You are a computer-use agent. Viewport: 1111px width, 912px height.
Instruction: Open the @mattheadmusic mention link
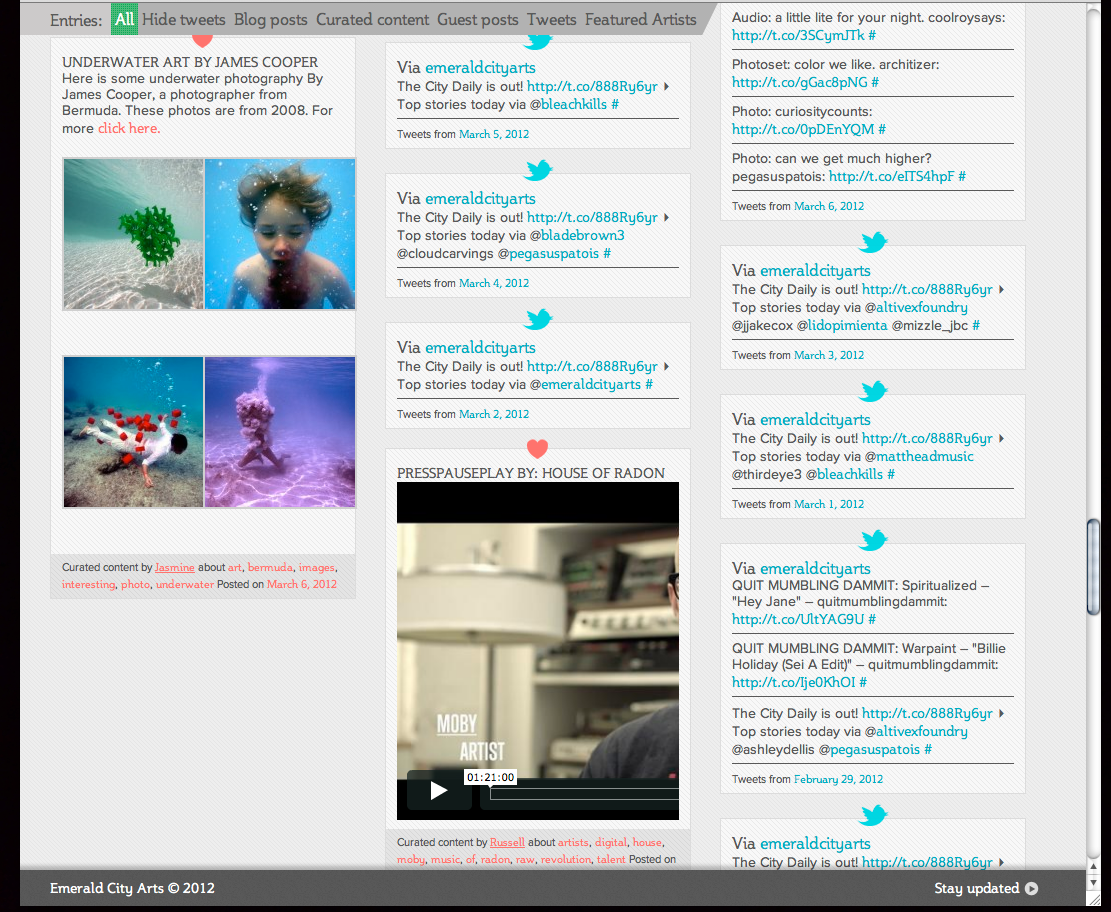tap(925, 456)
